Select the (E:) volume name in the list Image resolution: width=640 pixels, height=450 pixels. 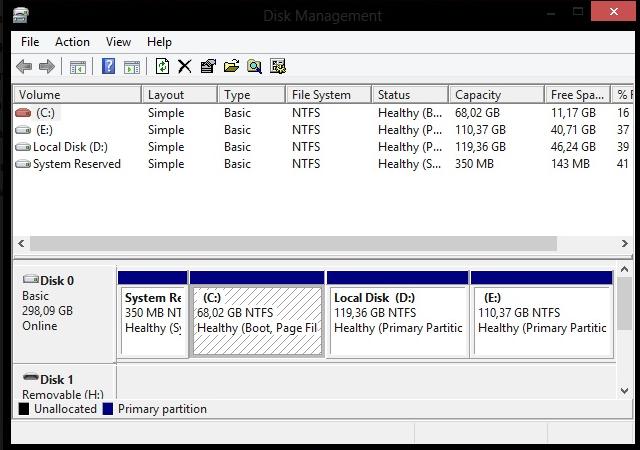[x=44, y=130]
